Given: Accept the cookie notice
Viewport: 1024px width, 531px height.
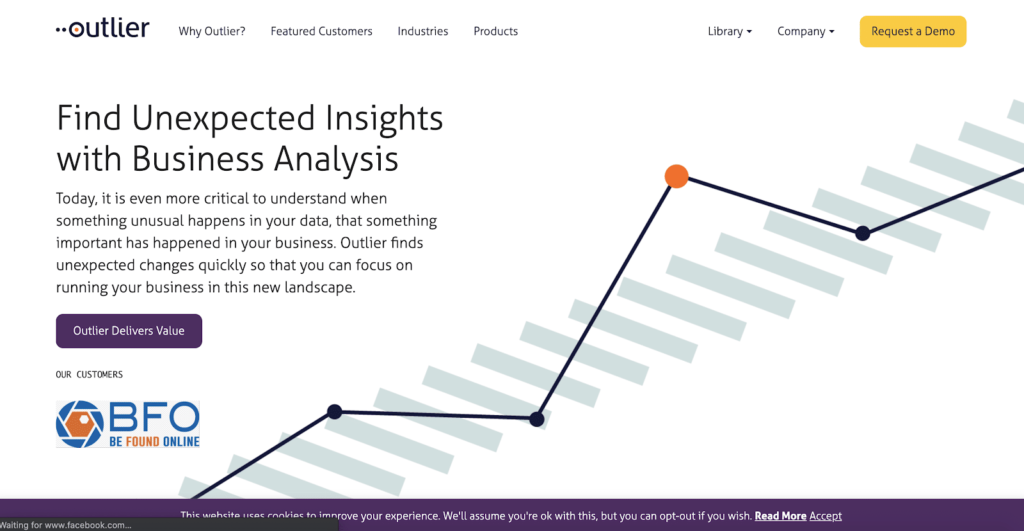Looking at the screenshot, I should coord(826,516).
